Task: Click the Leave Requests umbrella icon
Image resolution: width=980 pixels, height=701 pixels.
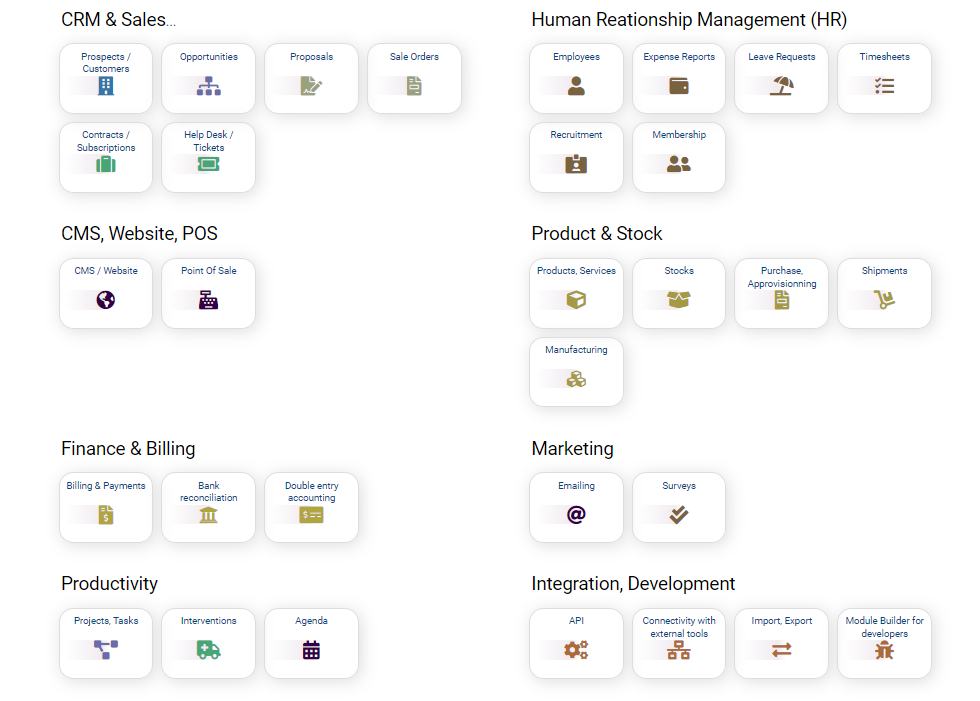Action: pyautogui.click(x=782, y=86)
